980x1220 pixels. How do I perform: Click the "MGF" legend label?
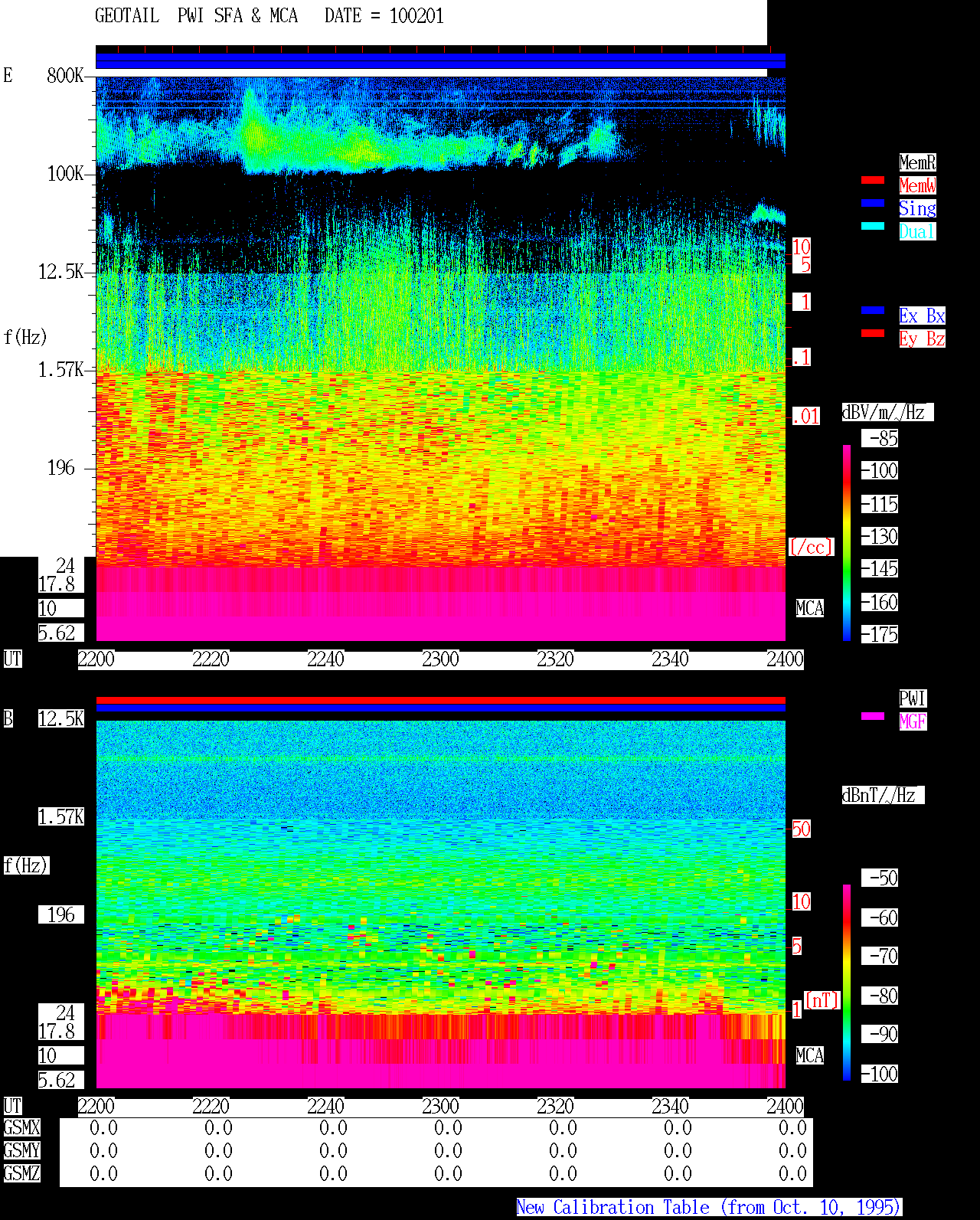coord(913,721)
